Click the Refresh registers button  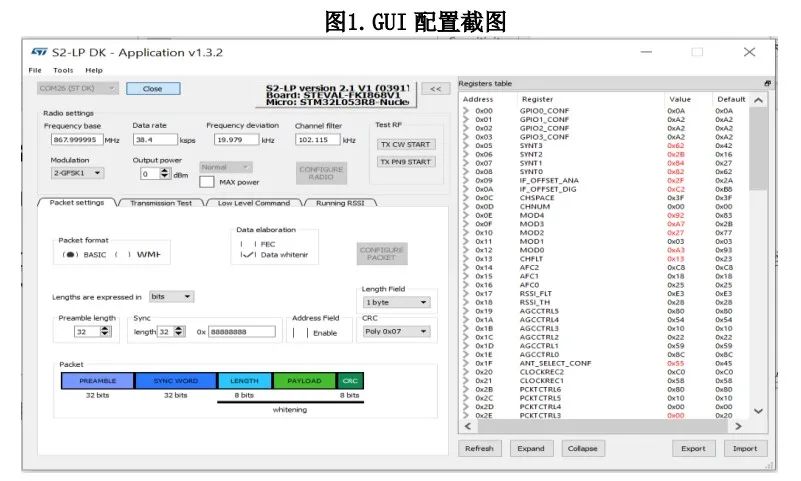click(479, 448)
